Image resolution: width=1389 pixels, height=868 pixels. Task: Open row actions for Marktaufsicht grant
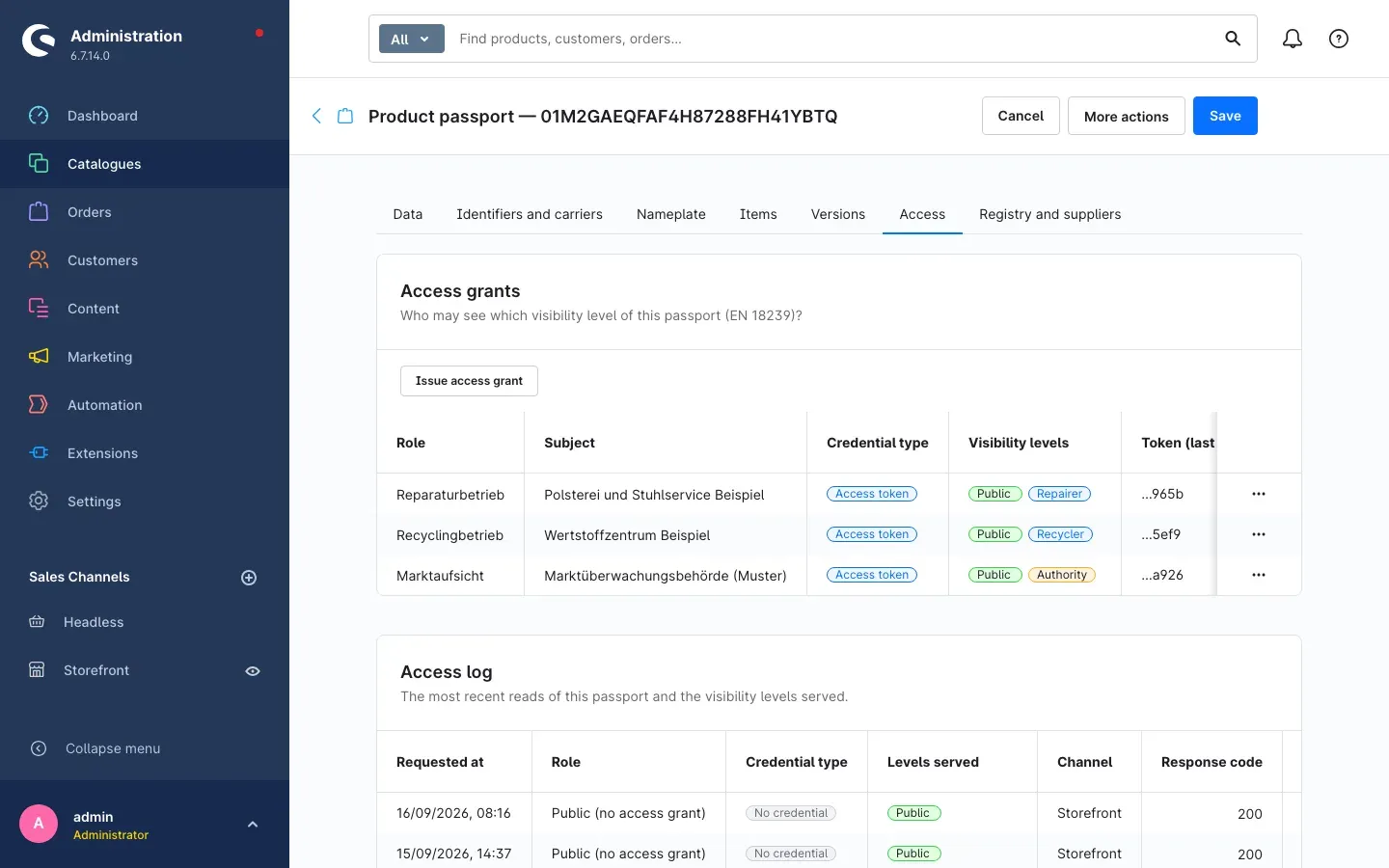[1259, 575]
